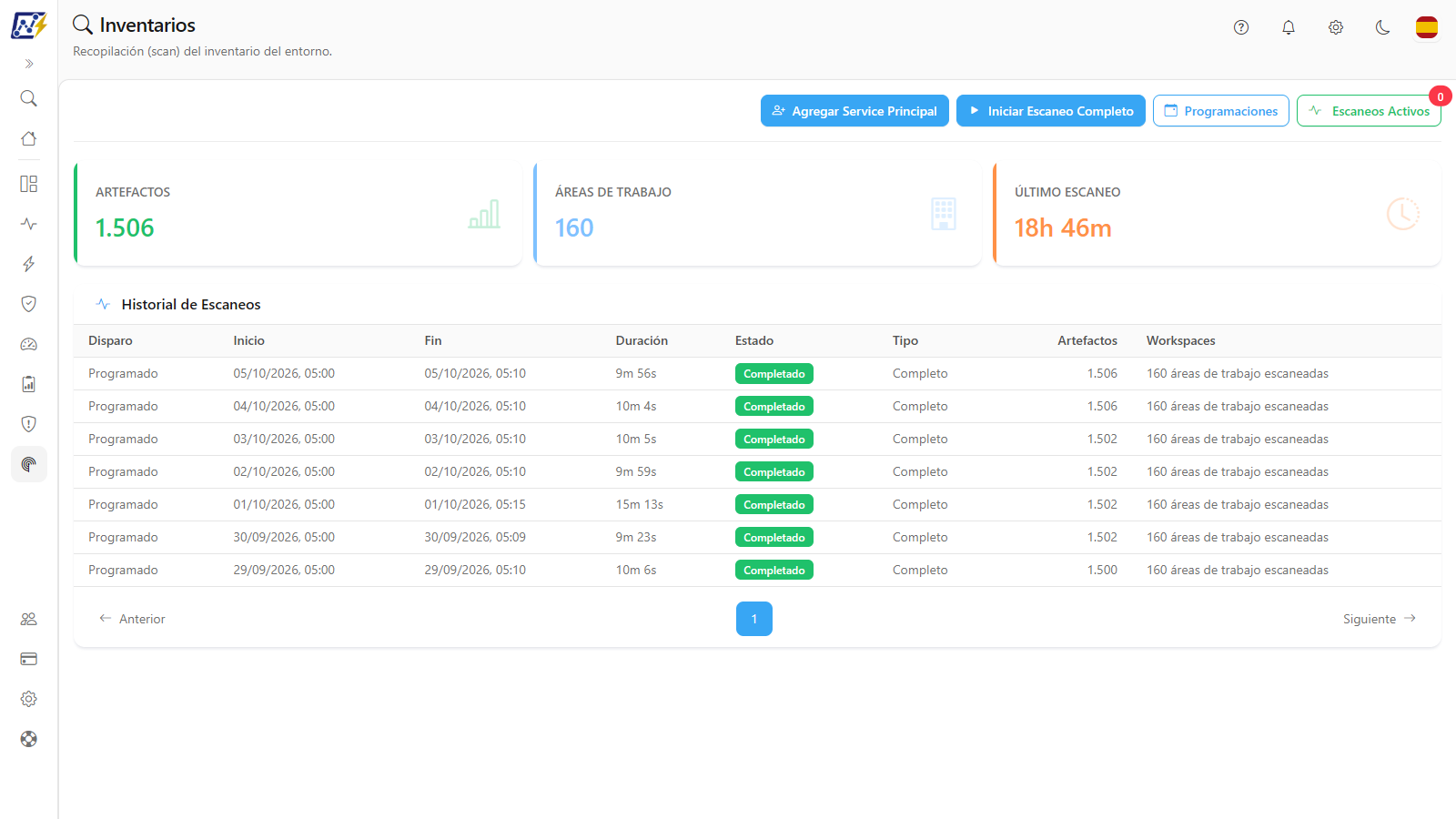Image resolution: width=1456 pixels, height=819 pixels.
Task: Click the Duración column header
Action: [642, 340]
